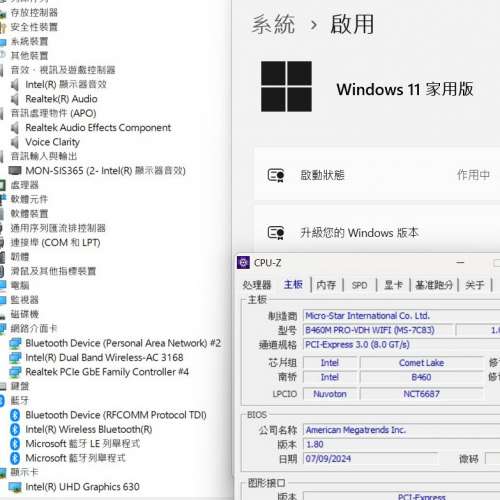Select the 主板 tab in CPU-Z
The width and height of the screenshot is (500, 500).
click(293, 285)
